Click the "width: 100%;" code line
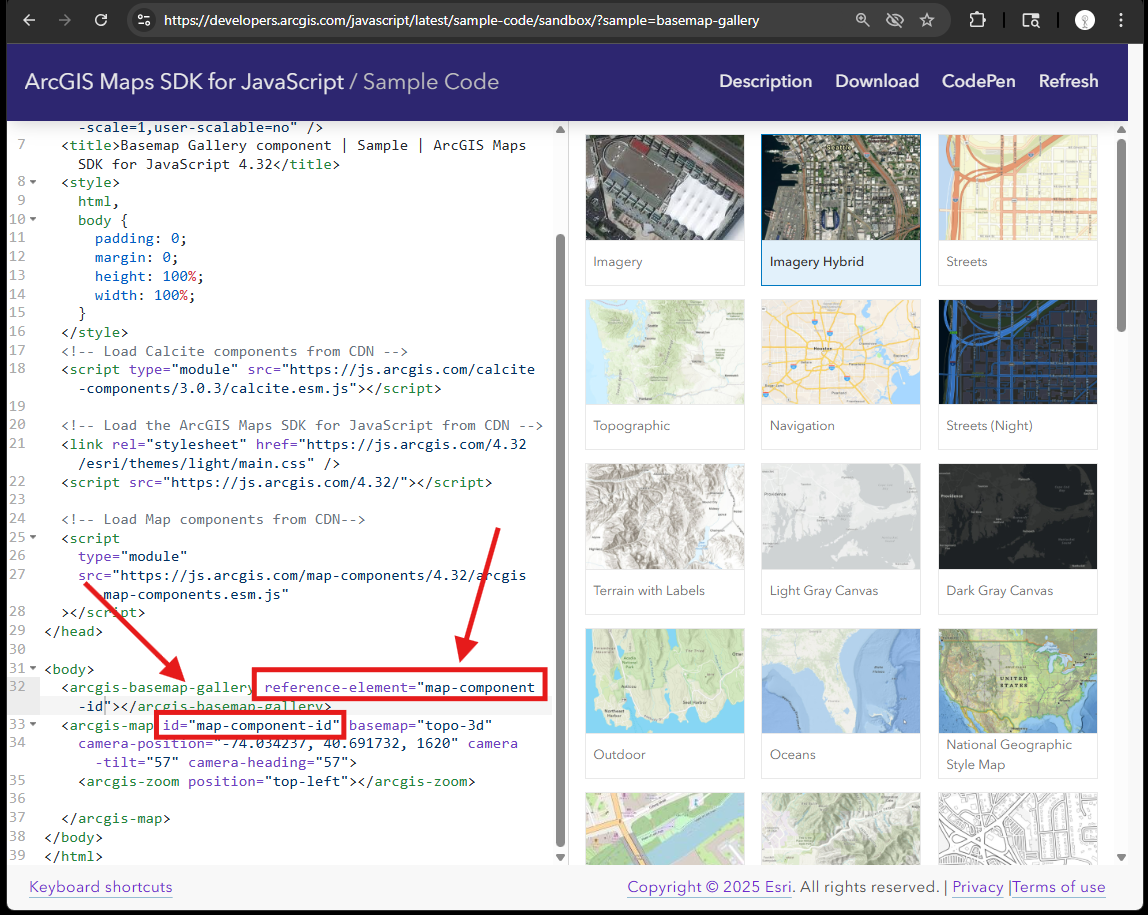Image resolution: width=1148 pixels, height=915 pixels. tap(145, 296)
